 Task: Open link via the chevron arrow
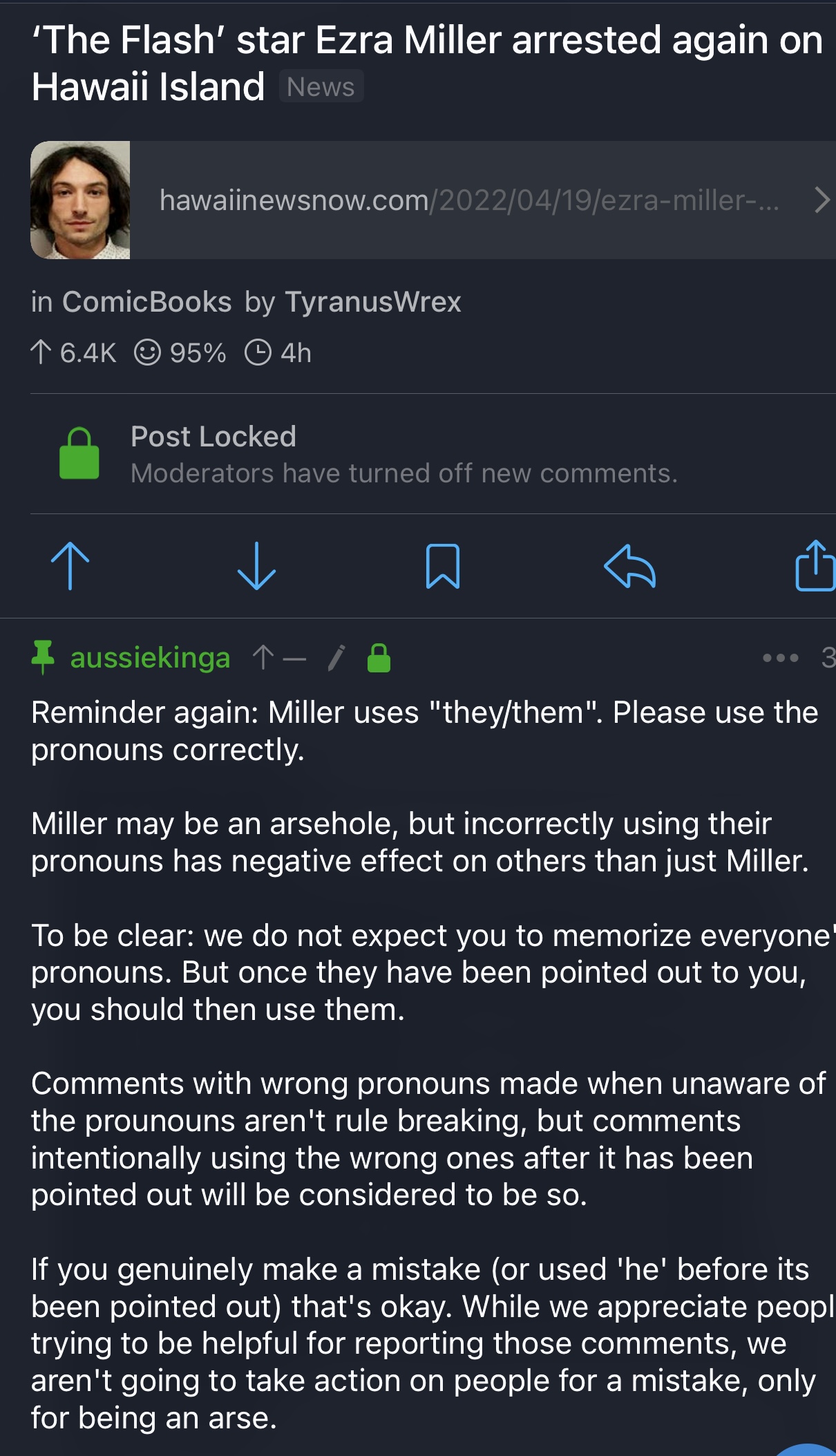coord(821,200)
